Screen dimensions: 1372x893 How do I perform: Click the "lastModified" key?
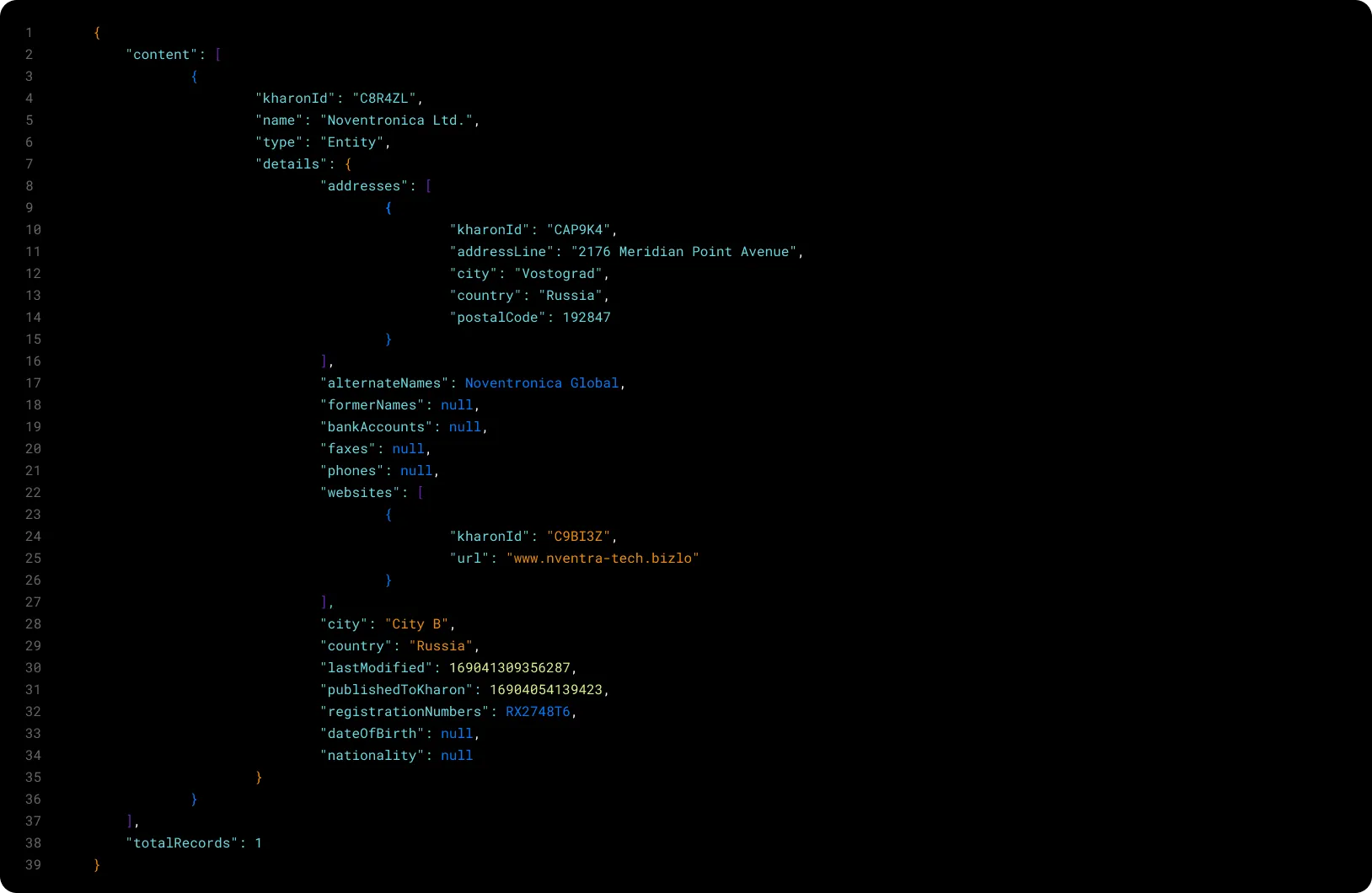[377, 668]
